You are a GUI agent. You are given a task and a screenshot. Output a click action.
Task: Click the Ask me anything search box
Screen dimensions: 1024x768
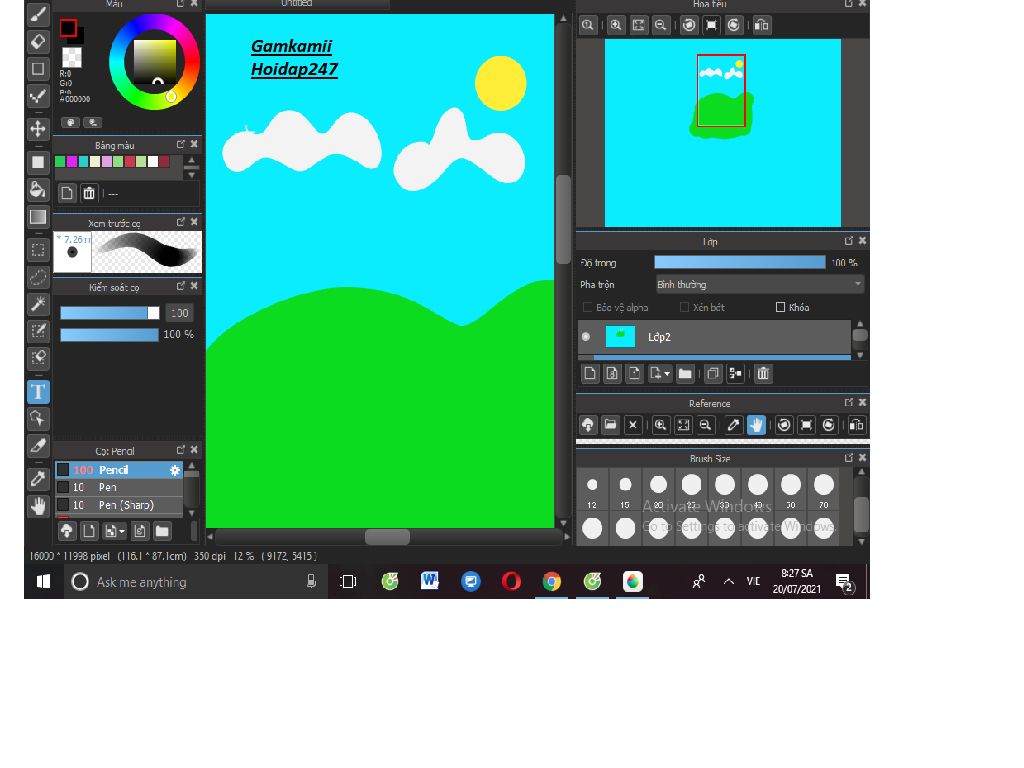(x=196, y=582)
